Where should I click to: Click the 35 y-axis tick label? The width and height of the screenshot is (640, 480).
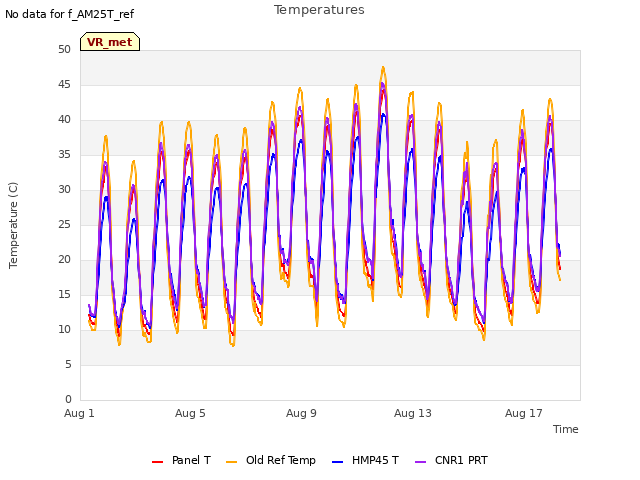click(64, 155)
